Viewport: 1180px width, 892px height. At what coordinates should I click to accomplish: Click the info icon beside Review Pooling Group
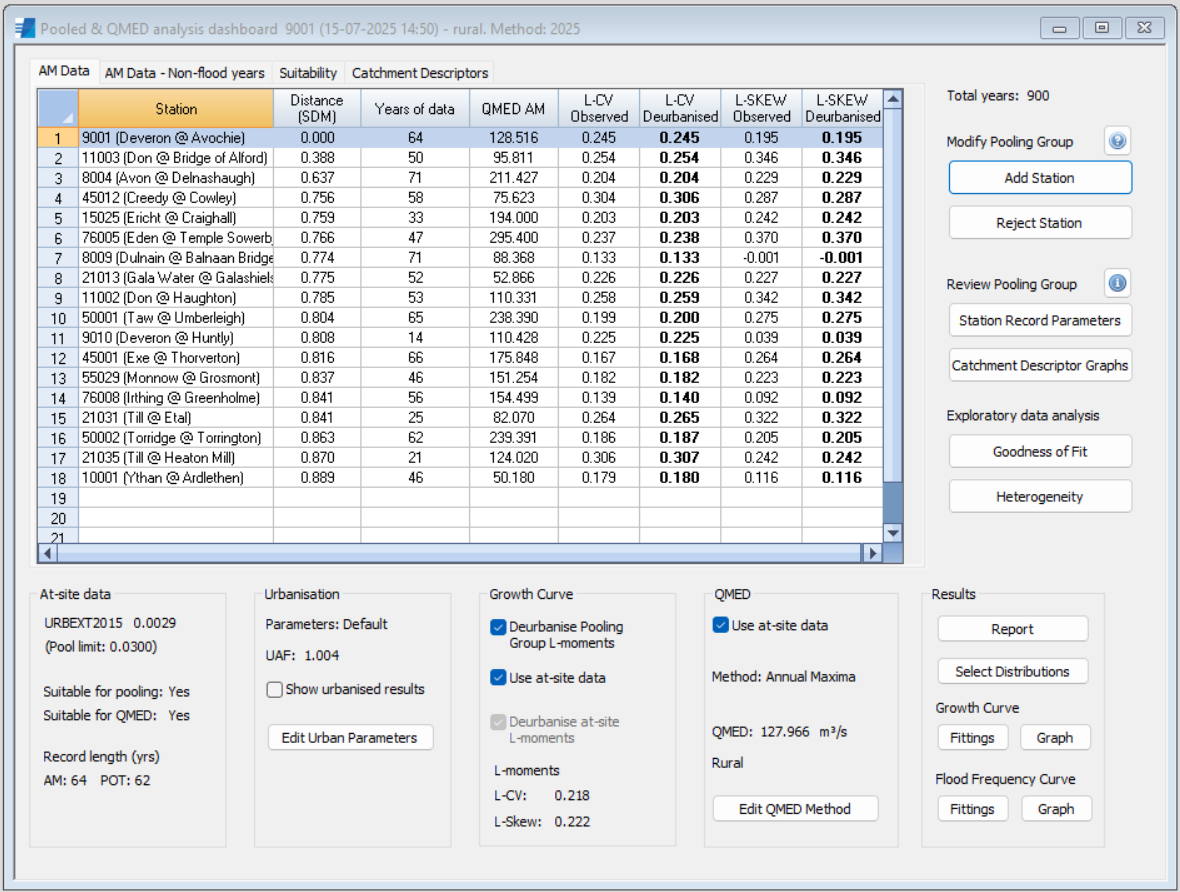[1117, 284]
